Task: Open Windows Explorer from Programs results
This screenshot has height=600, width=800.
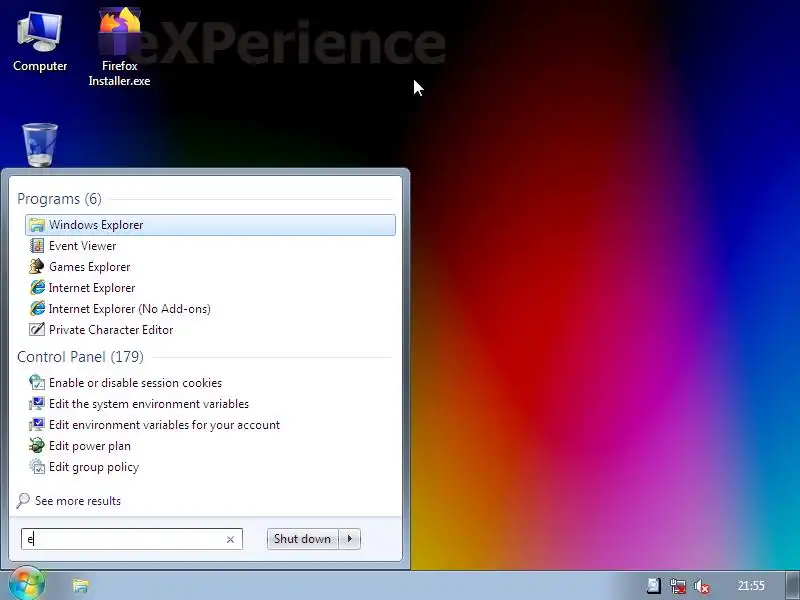Action: pyautogui.click(x=210, y=225)
